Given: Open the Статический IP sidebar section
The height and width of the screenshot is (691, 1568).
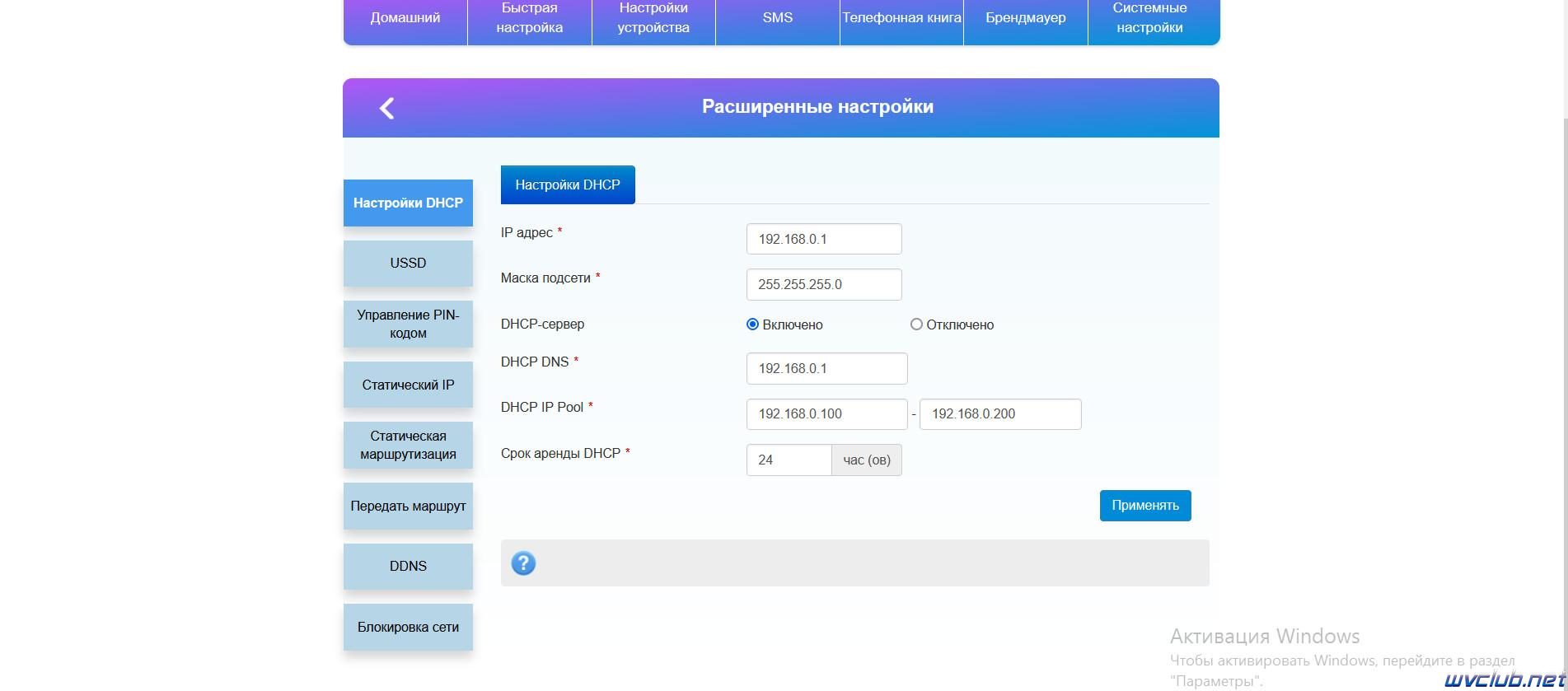Looking at the screenshot, I should pos(408,385).
